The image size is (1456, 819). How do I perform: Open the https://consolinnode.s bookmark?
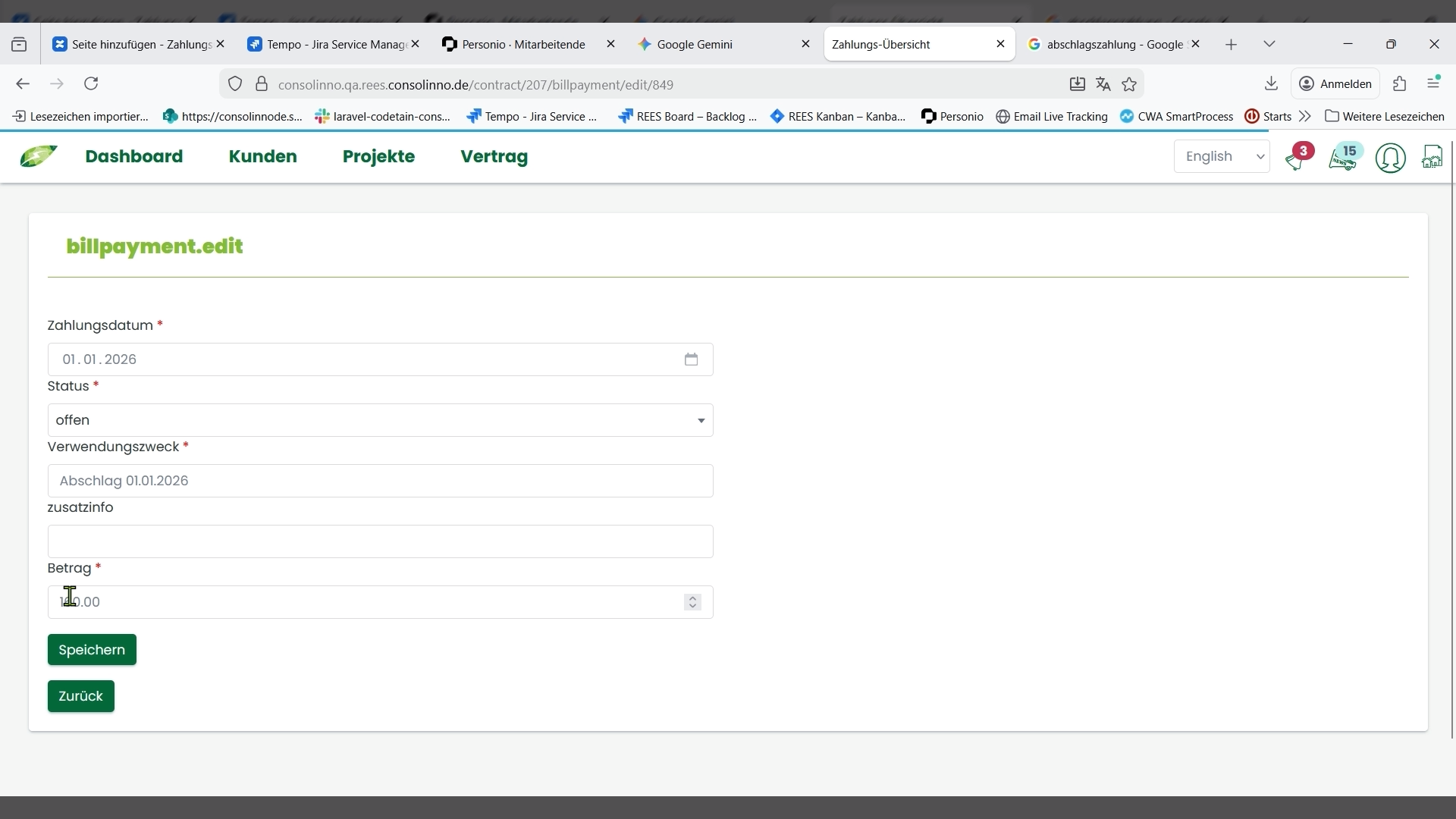pyautogui.click(x=233, y=116)
